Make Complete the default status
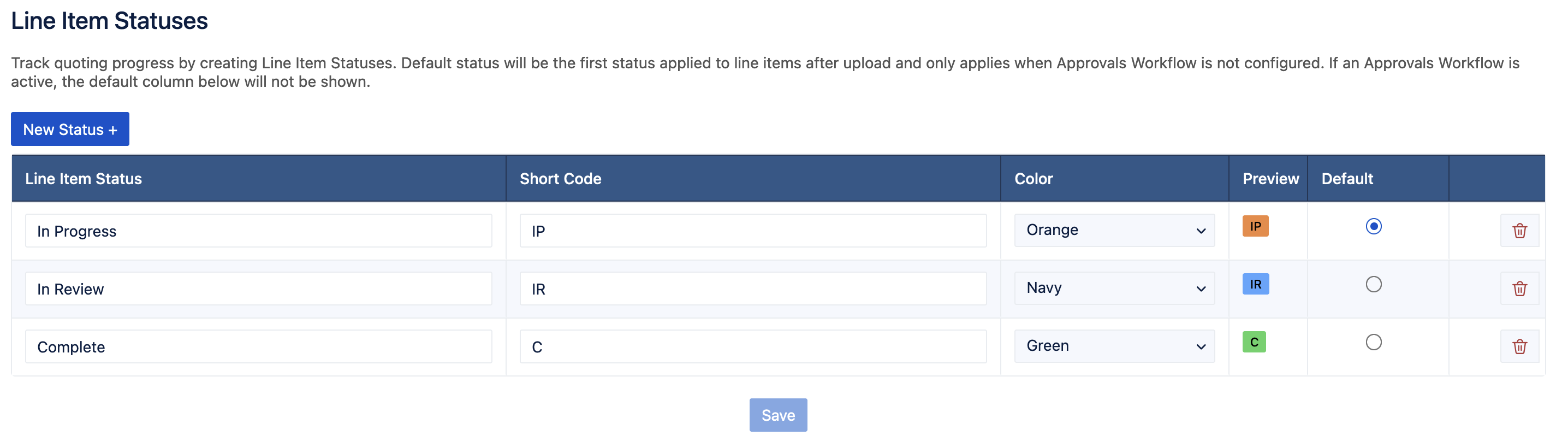 pyautogui.click(x=1373, y=342)
